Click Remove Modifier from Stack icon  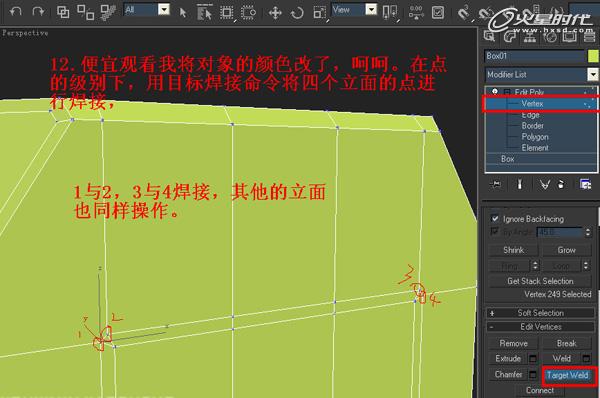[561, 184]
